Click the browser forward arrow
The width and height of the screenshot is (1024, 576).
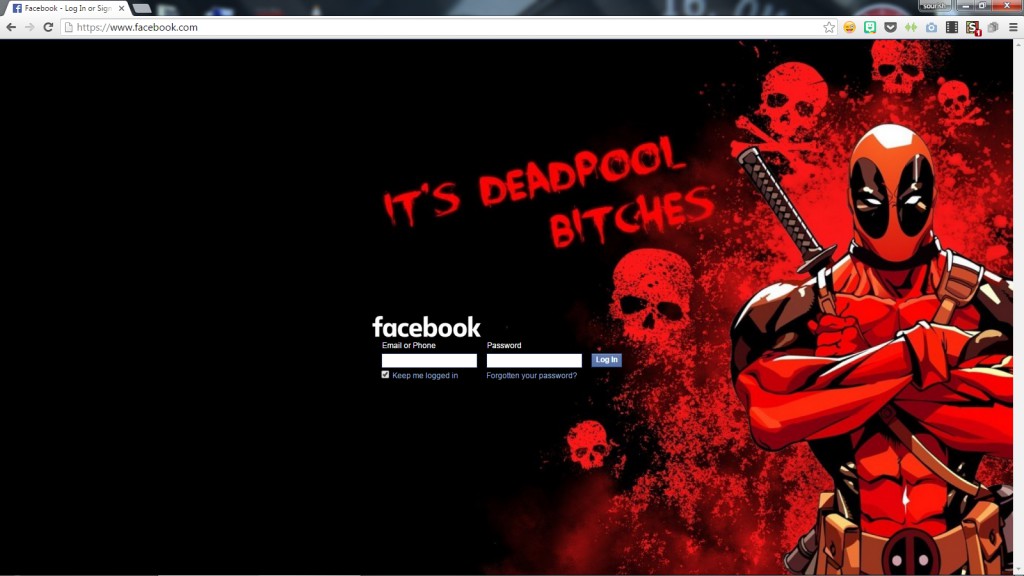tap(29, 27)
